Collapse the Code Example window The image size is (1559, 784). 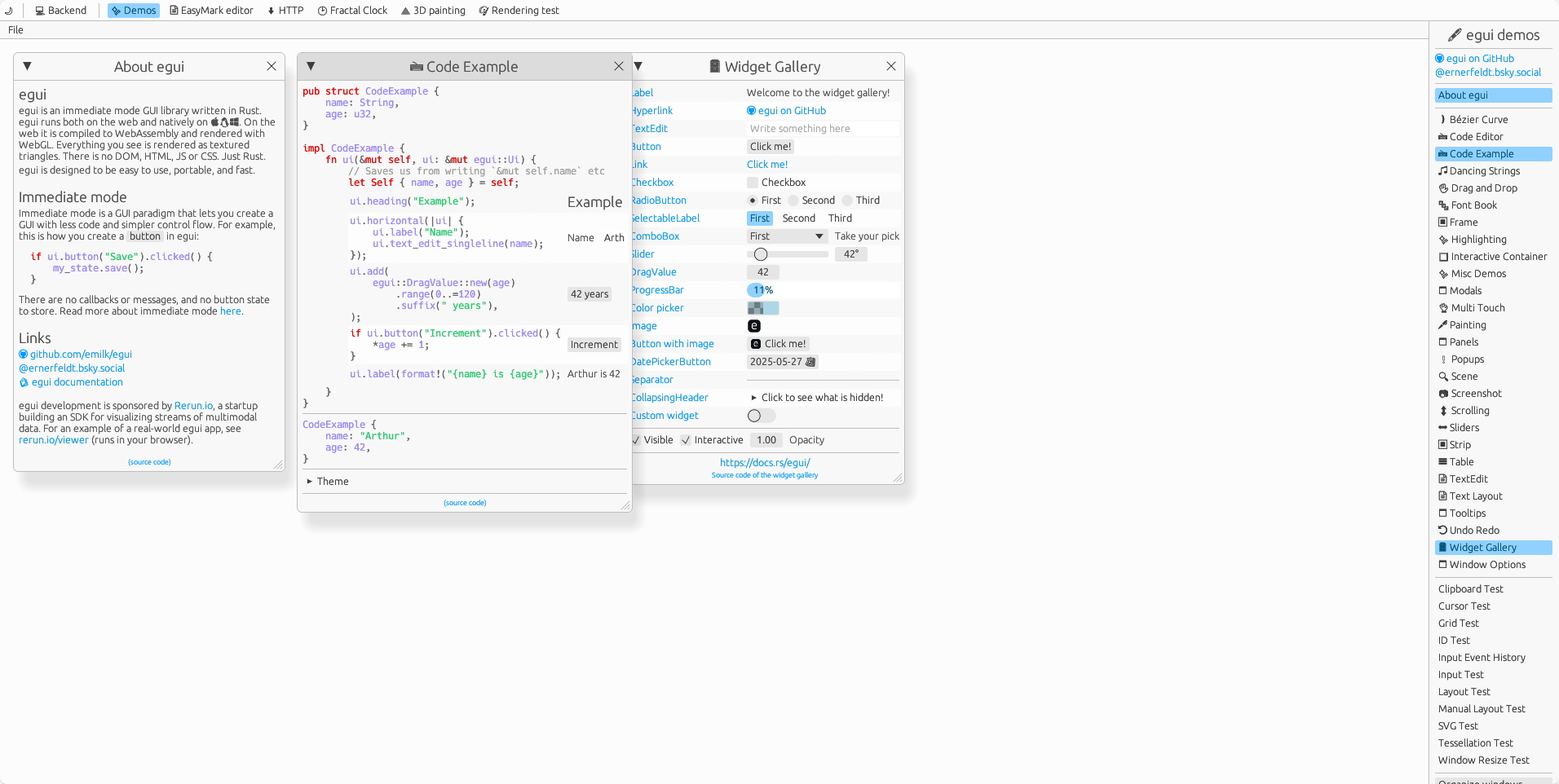(x=311, y=66)
